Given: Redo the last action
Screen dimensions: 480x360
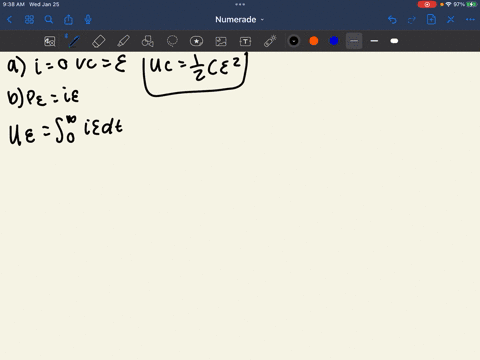Looking at the screenshot, I should click(x=412, y=20).
